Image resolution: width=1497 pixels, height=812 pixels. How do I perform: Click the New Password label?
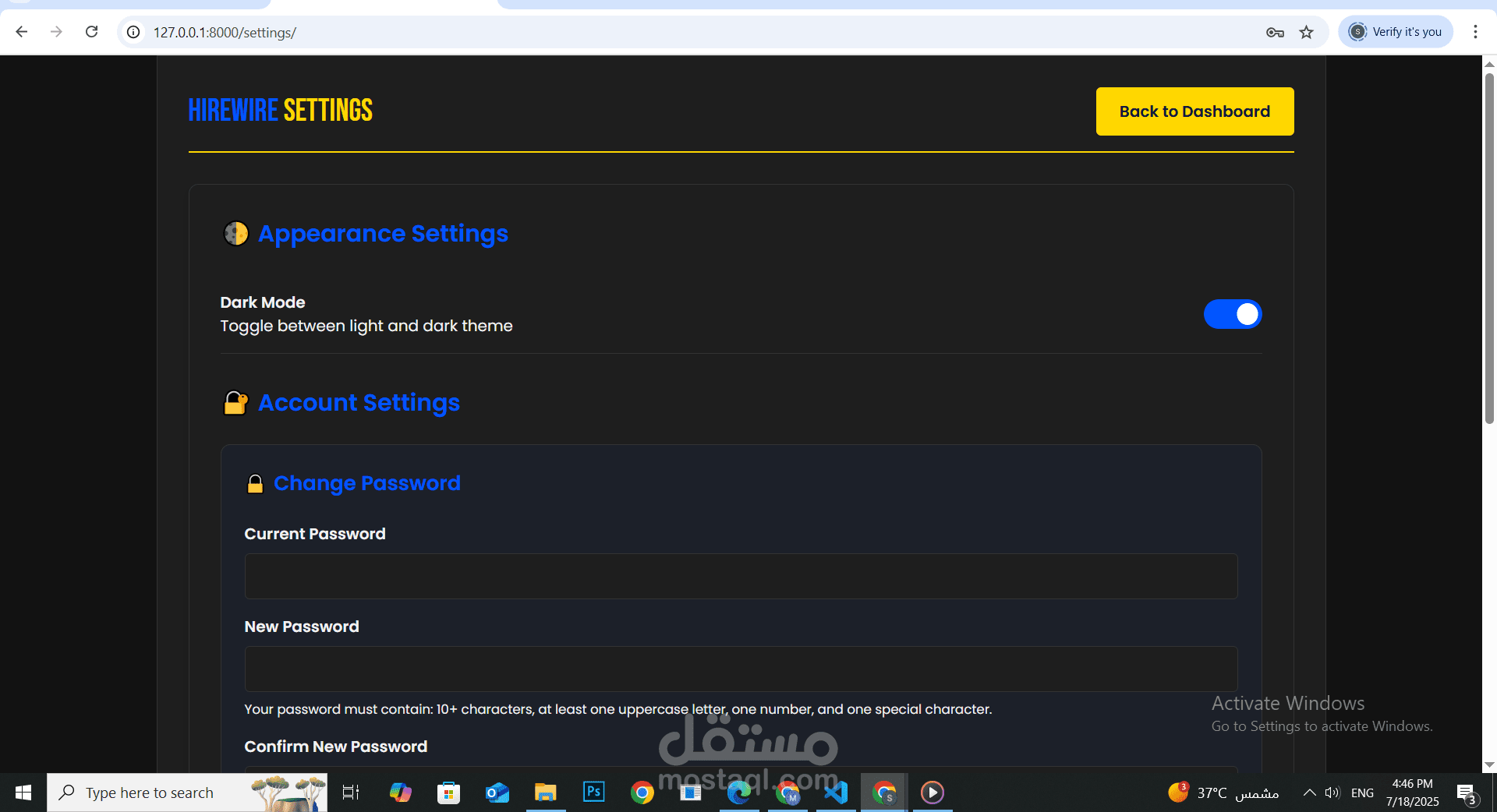[x=302, y=627]
